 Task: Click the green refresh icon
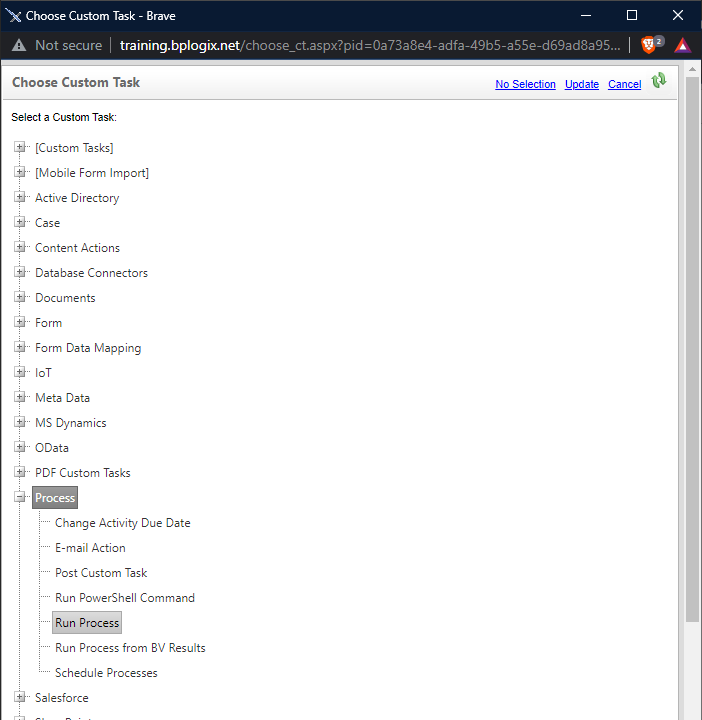pyautogui.click(x=659, y=80)
